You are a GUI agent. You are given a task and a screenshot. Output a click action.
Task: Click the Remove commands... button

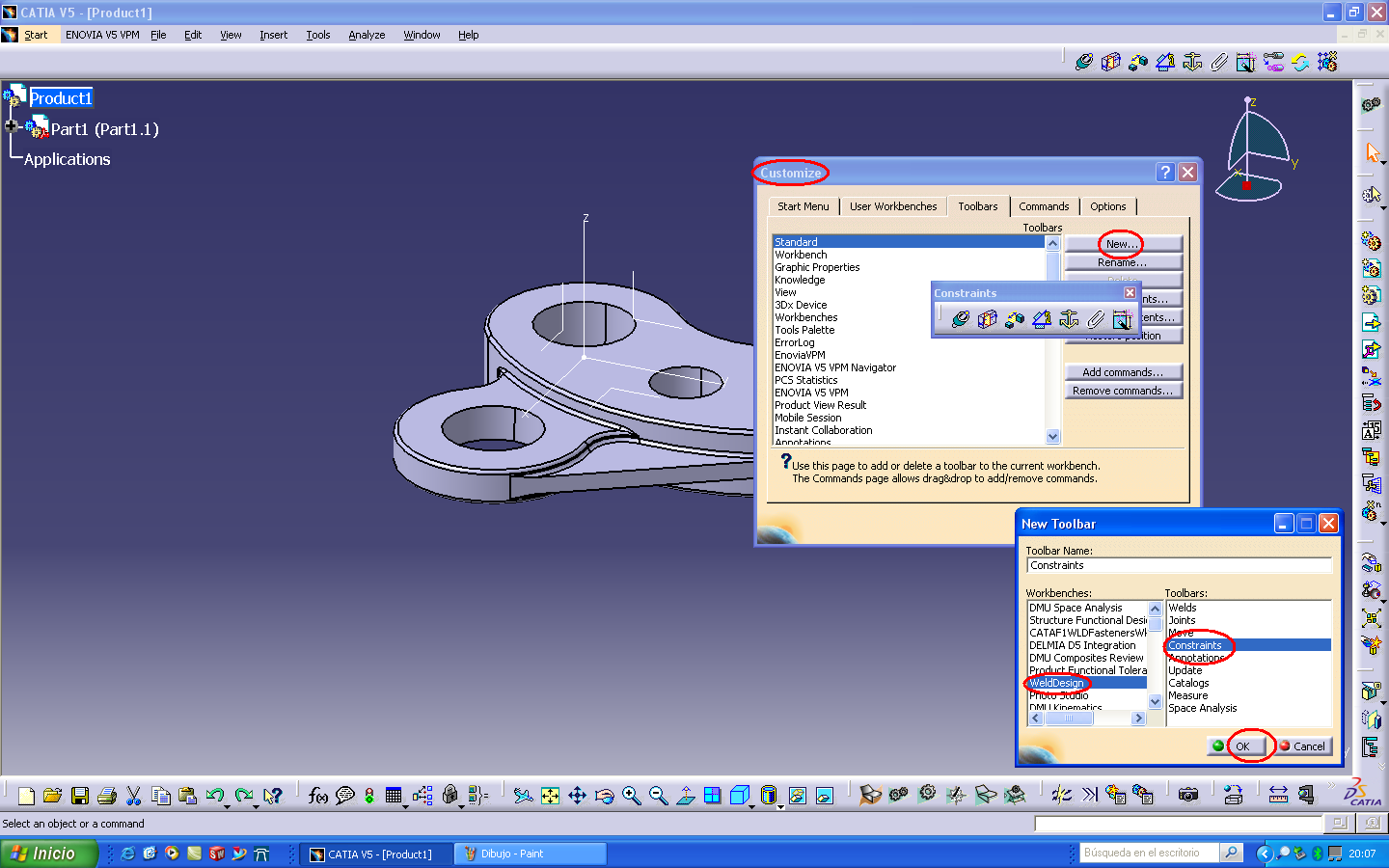[1123, 391]
